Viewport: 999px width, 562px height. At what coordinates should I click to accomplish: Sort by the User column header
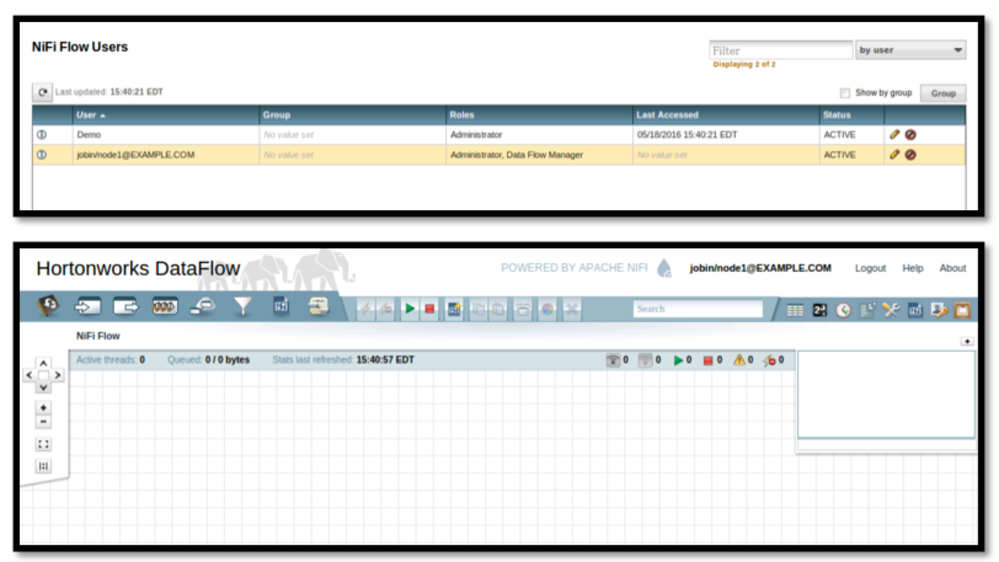[164, 115]
